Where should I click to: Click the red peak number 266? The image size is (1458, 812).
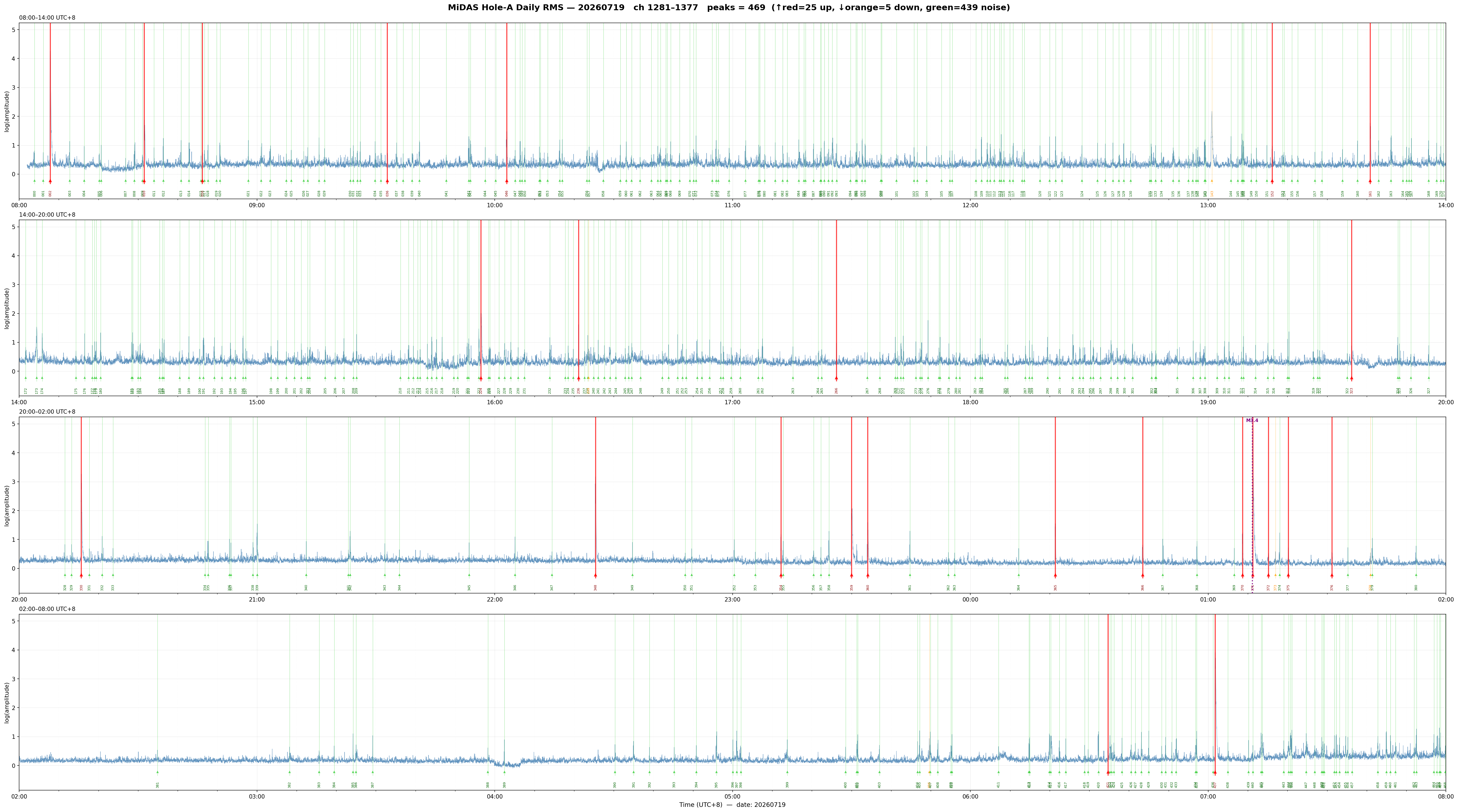[837, 391]
